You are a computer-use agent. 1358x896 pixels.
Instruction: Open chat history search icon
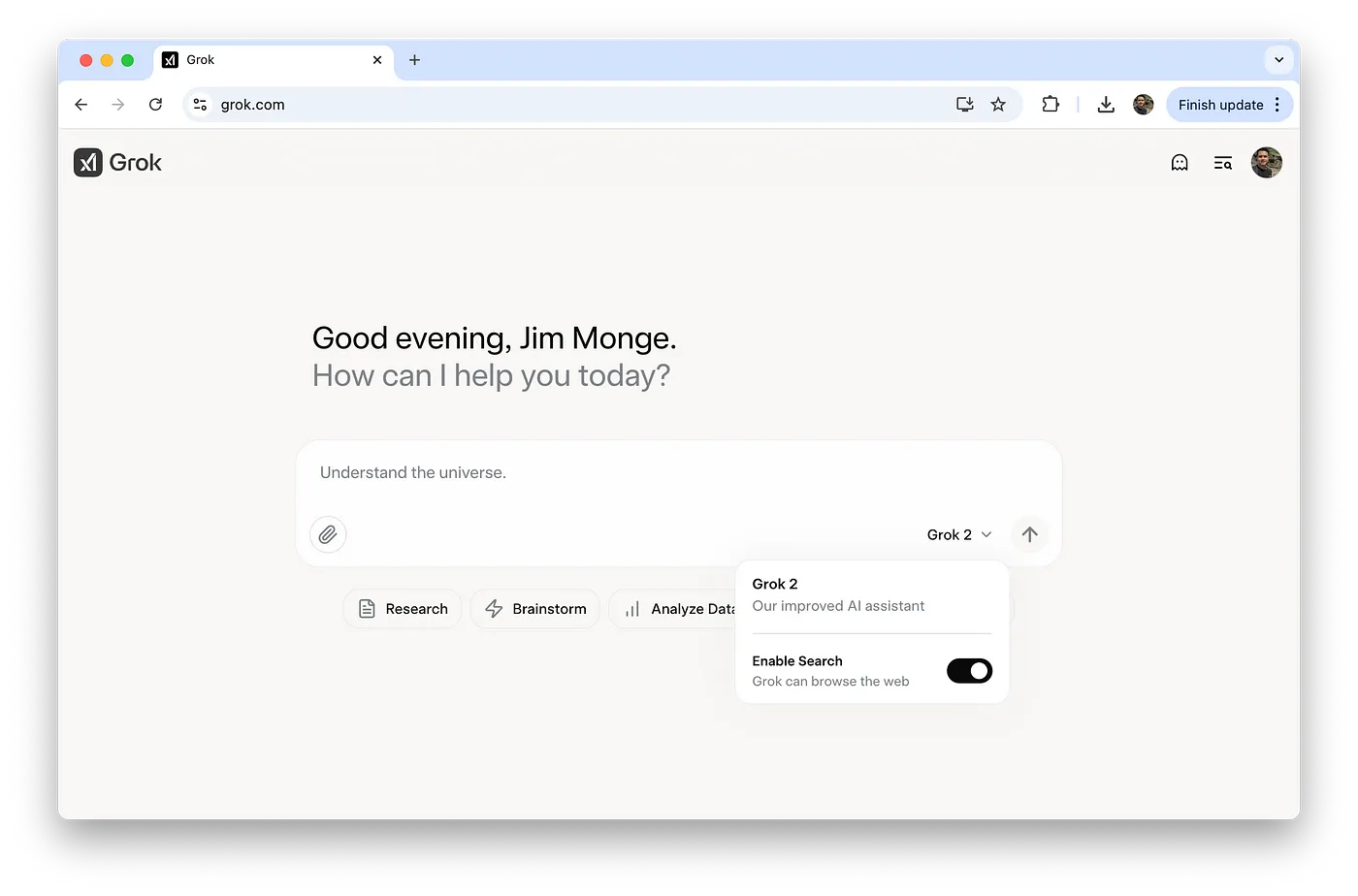point(1223,163)
